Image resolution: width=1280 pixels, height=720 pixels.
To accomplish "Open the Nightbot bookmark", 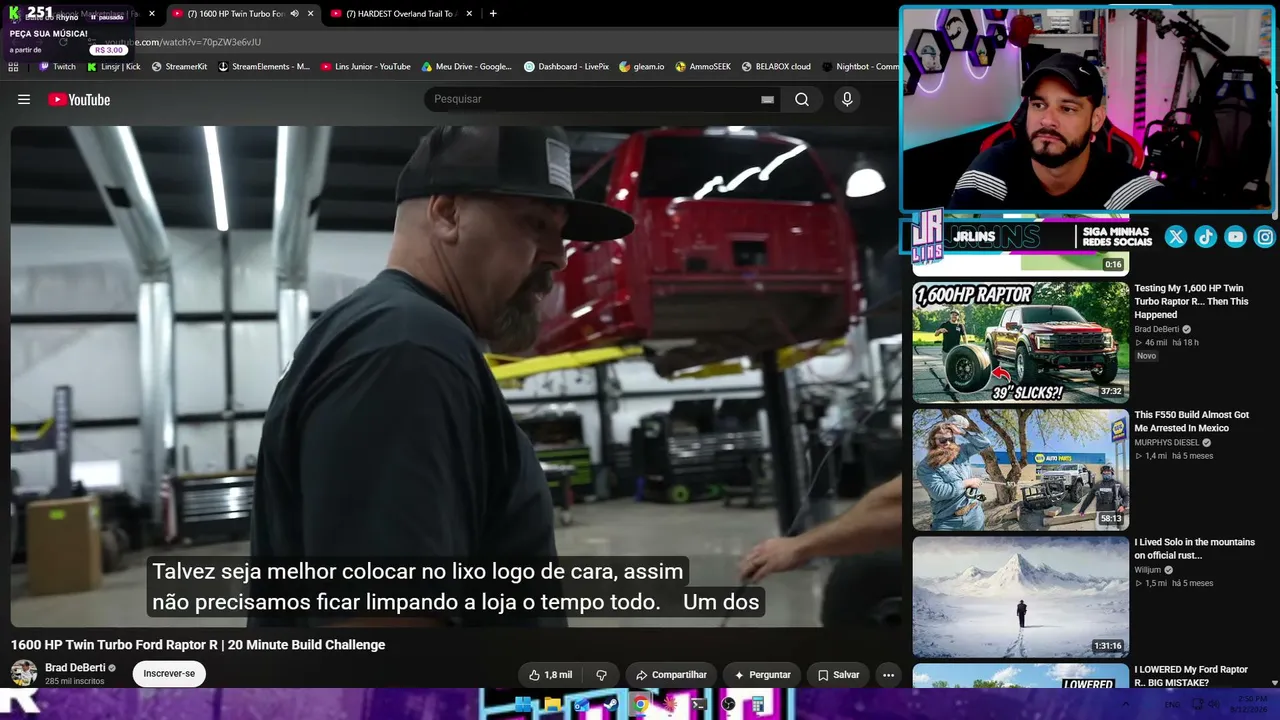I will click(860, 67).
